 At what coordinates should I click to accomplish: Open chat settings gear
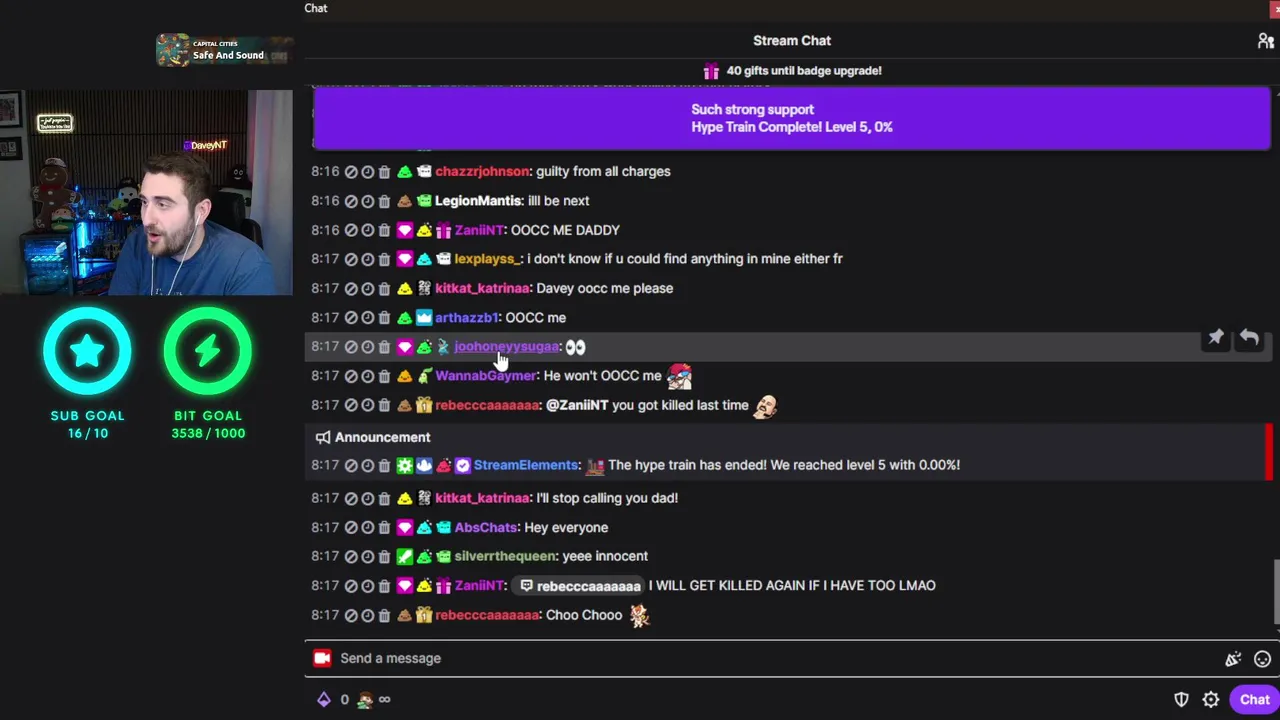click(x=1211, y=700)
